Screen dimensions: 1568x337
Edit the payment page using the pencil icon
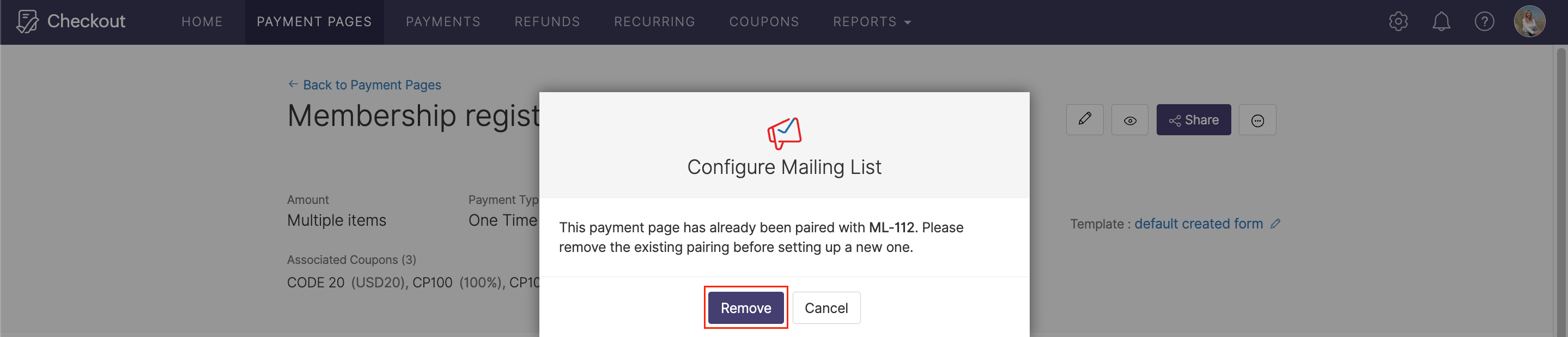[x=1085, y=119]
